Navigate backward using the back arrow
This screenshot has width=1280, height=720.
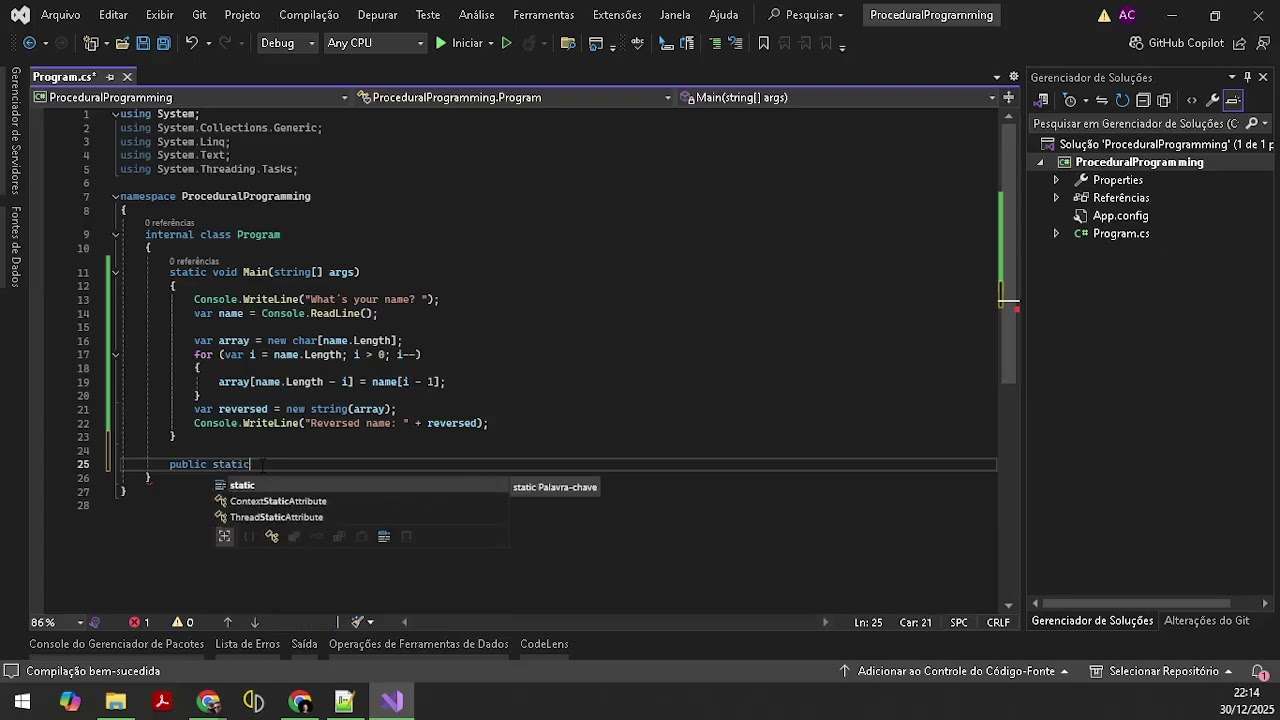coord(29,43)
